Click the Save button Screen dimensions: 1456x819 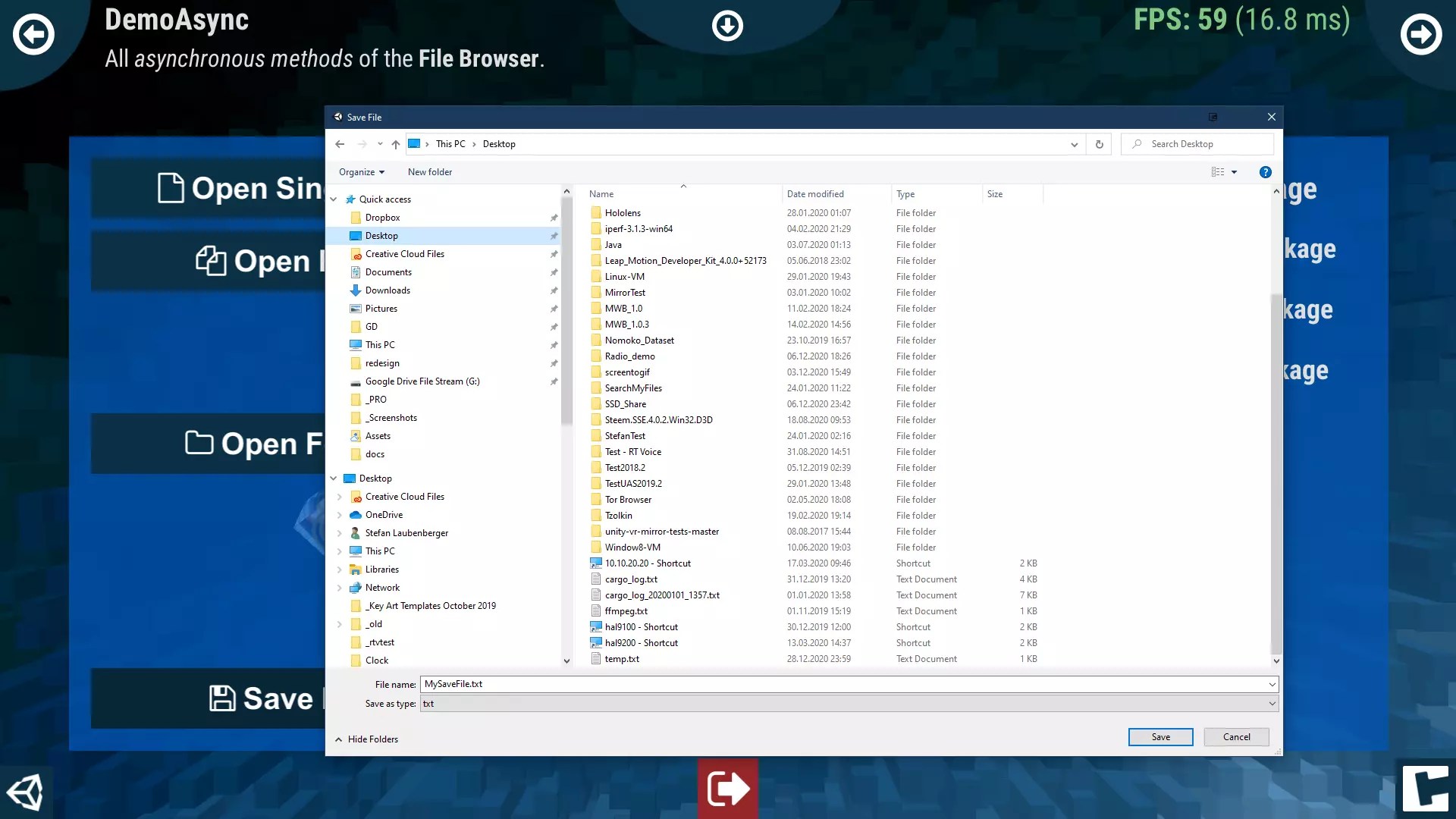tap(1160, 736)
